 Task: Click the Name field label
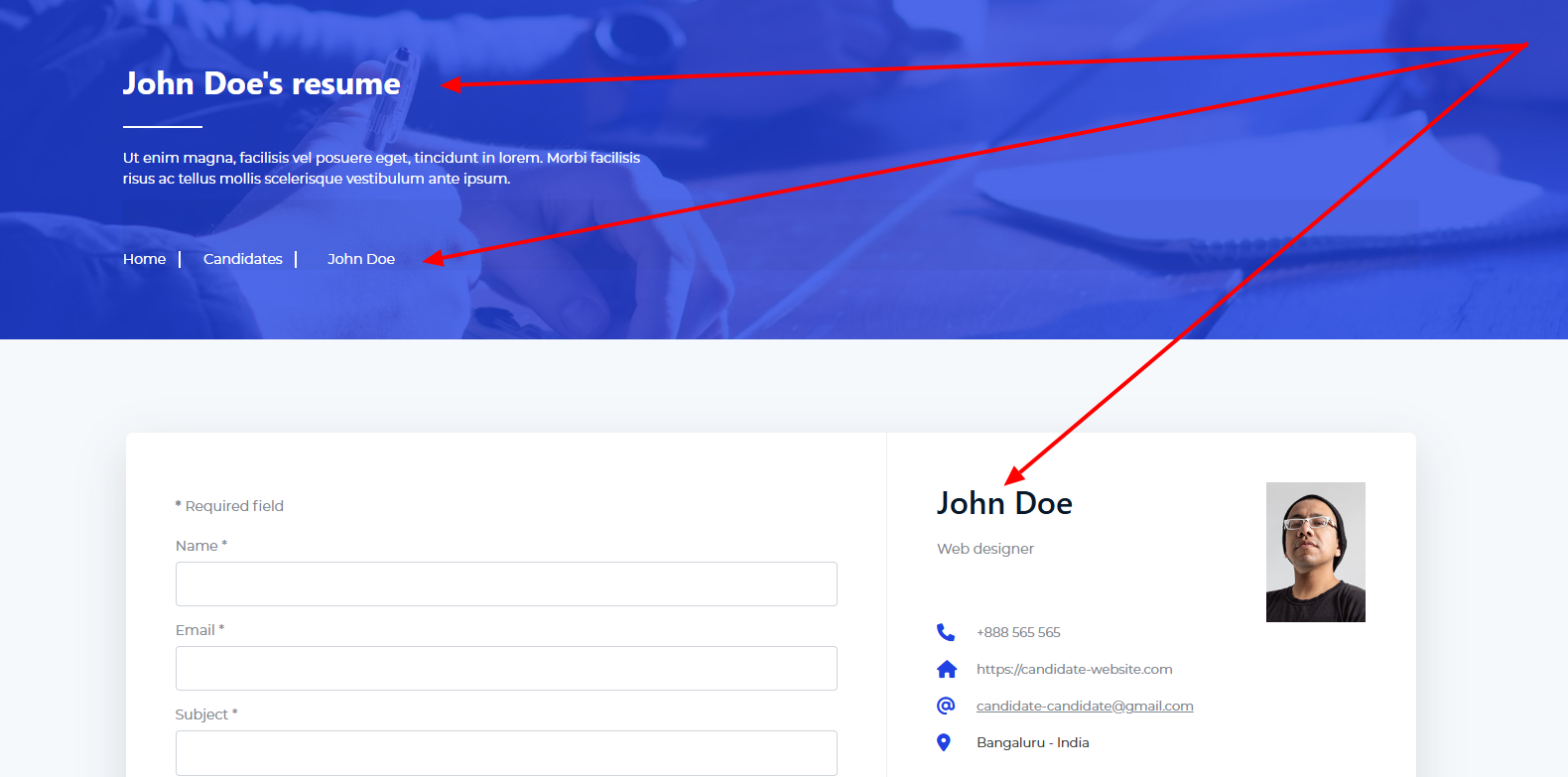[196, 546]
